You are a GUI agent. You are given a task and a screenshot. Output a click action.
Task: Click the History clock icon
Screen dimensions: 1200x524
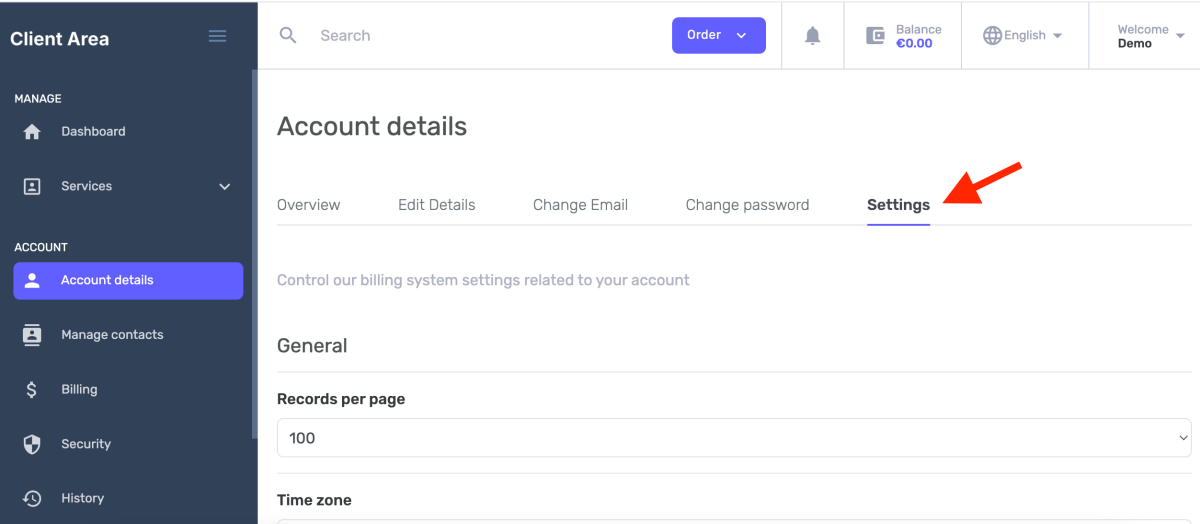32,498
